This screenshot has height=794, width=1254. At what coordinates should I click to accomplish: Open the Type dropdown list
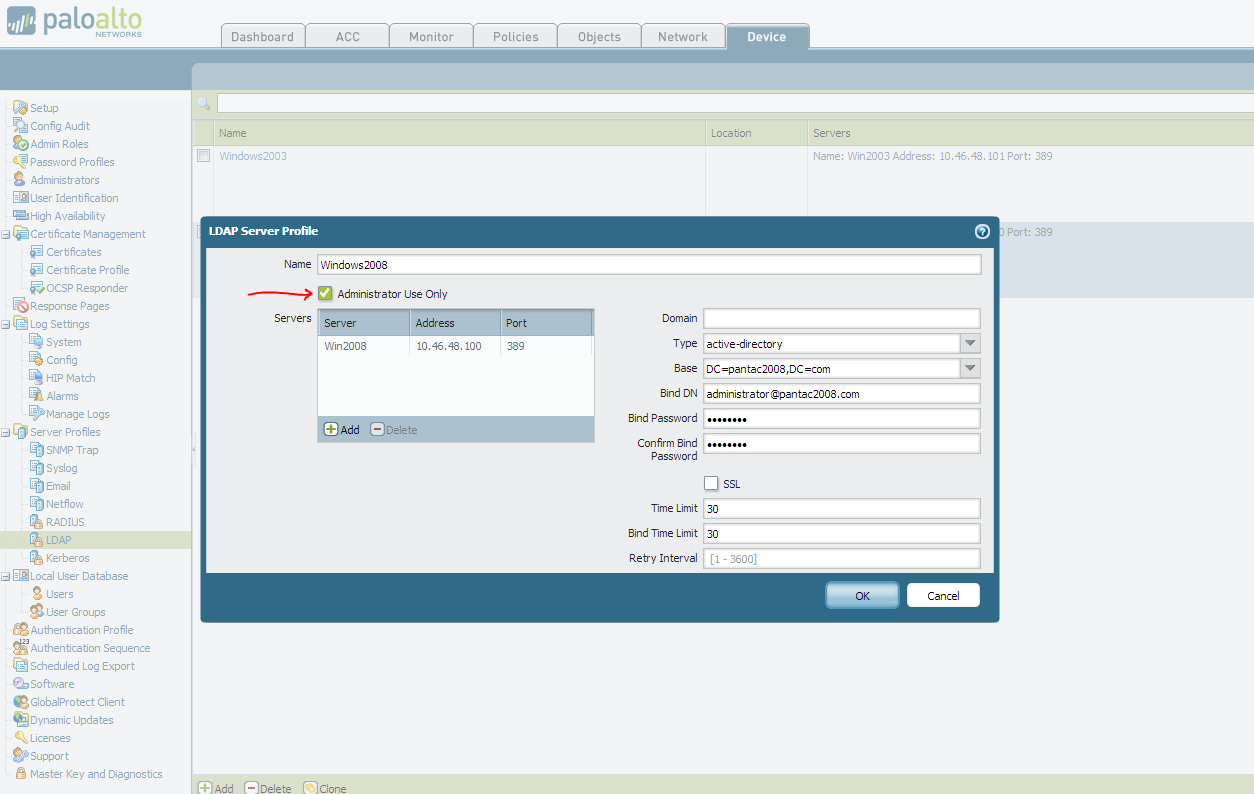click(969, 343)
